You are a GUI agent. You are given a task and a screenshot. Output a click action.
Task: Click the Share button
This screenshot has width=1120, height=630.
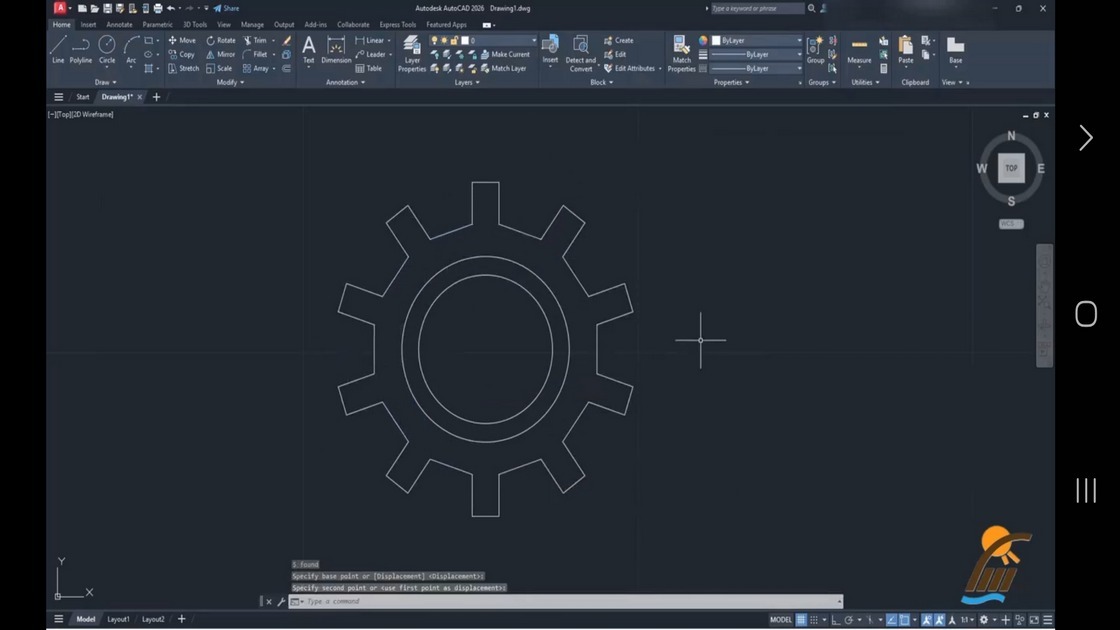click(226, 9)
